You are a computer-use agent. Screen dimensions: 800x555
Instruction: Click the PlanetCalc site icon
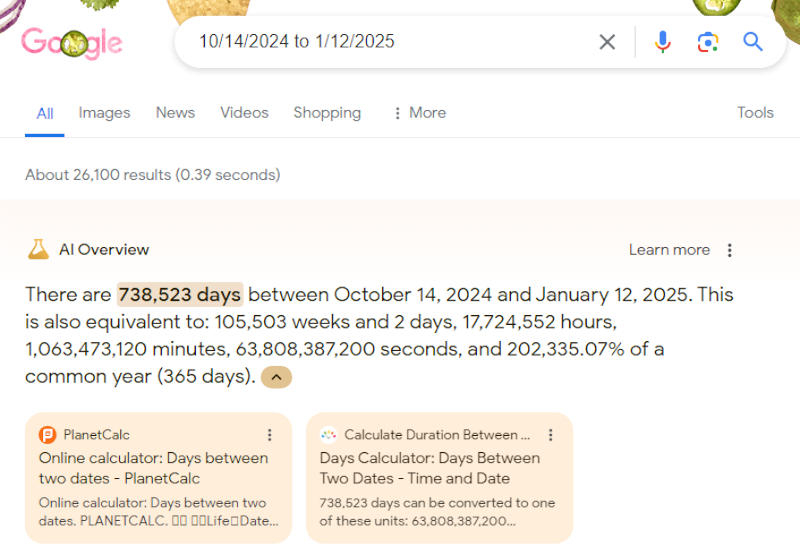click(47, 435)
